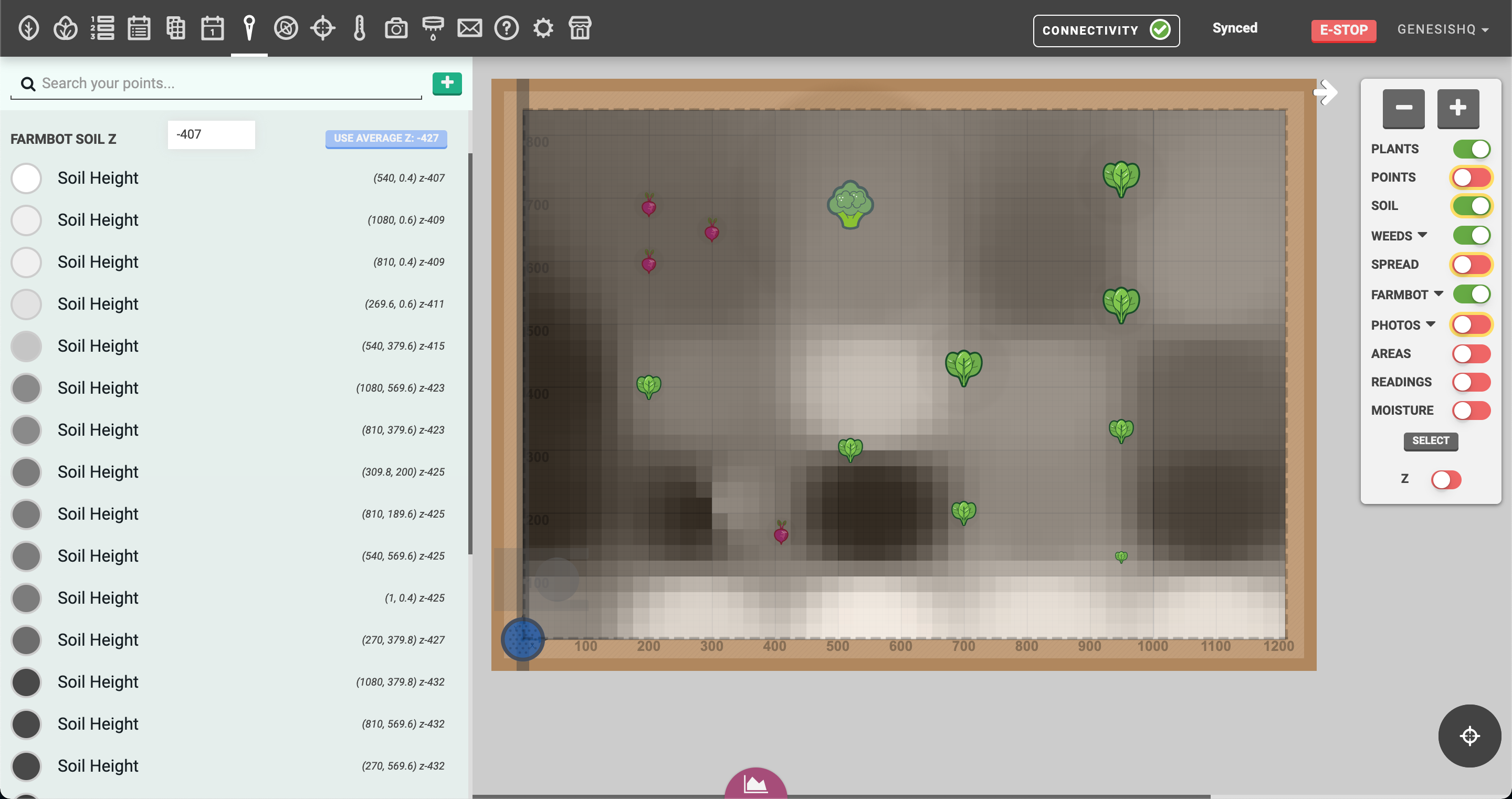Image resolution: width=1512 pixels, height=799 pixels.
Task: Turn on the Moisture layer
Action: pyautogui.click(x=1472, y=411)
